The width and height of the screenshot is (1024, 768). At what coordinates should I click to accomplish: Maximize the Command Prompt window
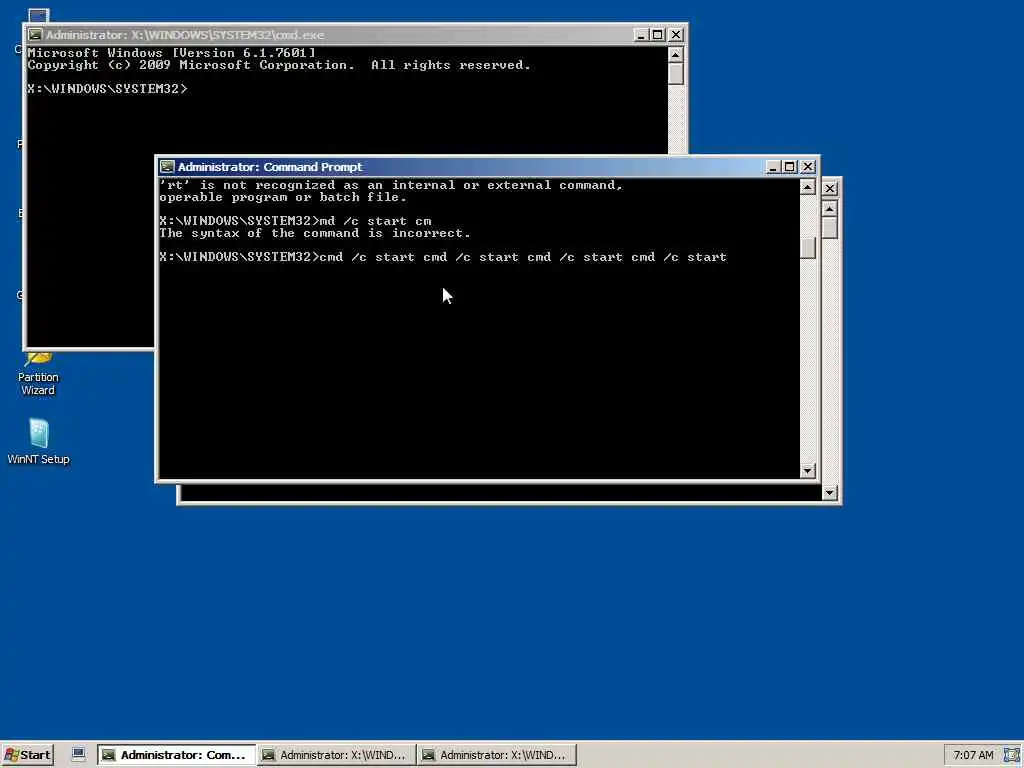click(790, 167)
